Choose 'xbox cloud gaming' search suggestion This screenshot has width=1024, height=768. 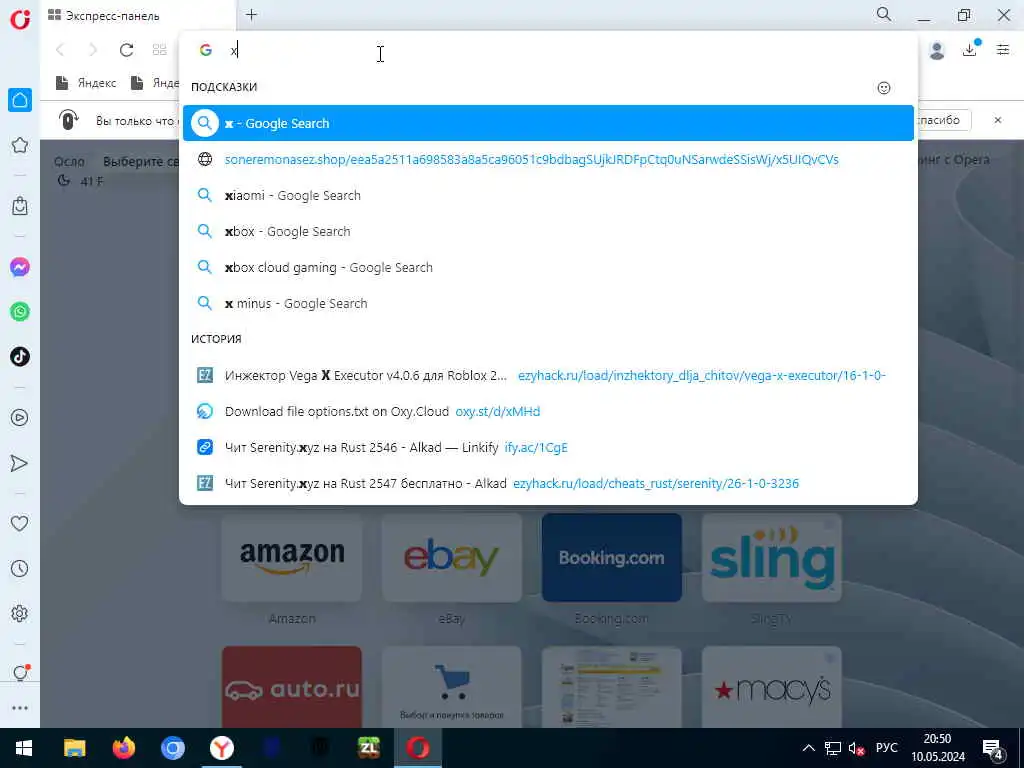548,267
